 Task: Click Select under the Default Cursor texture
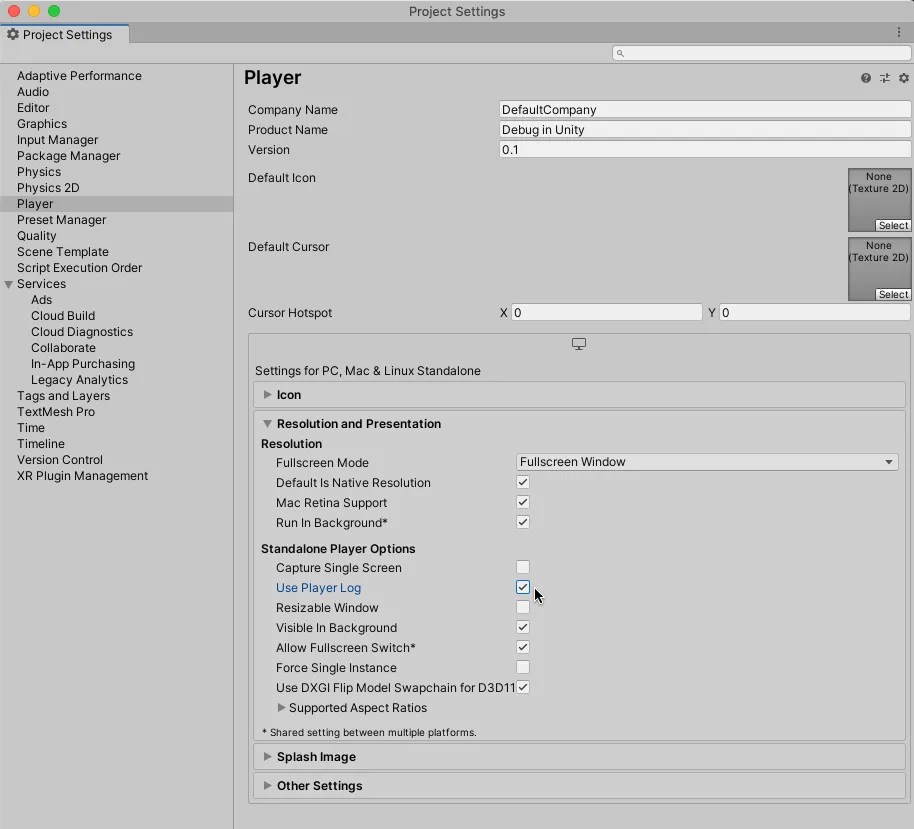pyautogui.click(x=894, y=293)
